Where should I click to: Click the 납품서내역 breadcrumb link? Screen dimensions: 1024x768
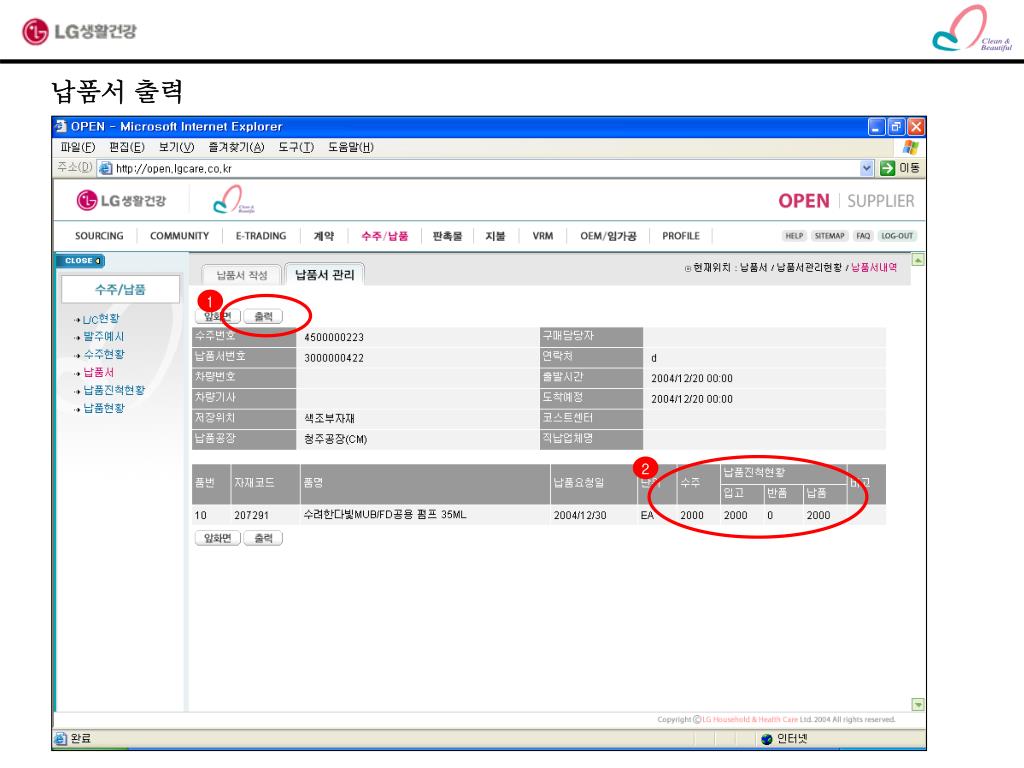[x=874, y=267]
